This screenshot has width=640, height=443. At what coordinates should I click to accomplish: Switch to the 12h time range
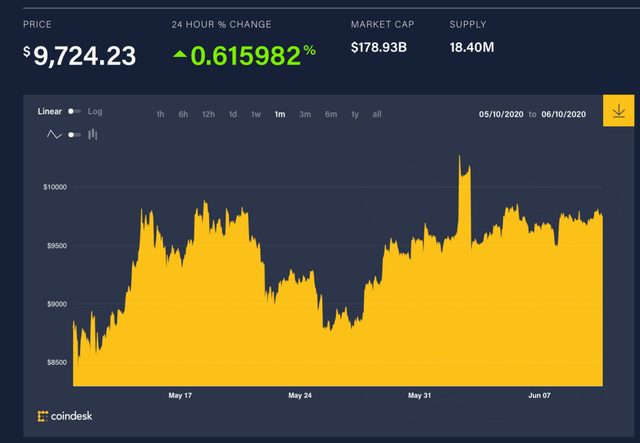pos(208,114)
